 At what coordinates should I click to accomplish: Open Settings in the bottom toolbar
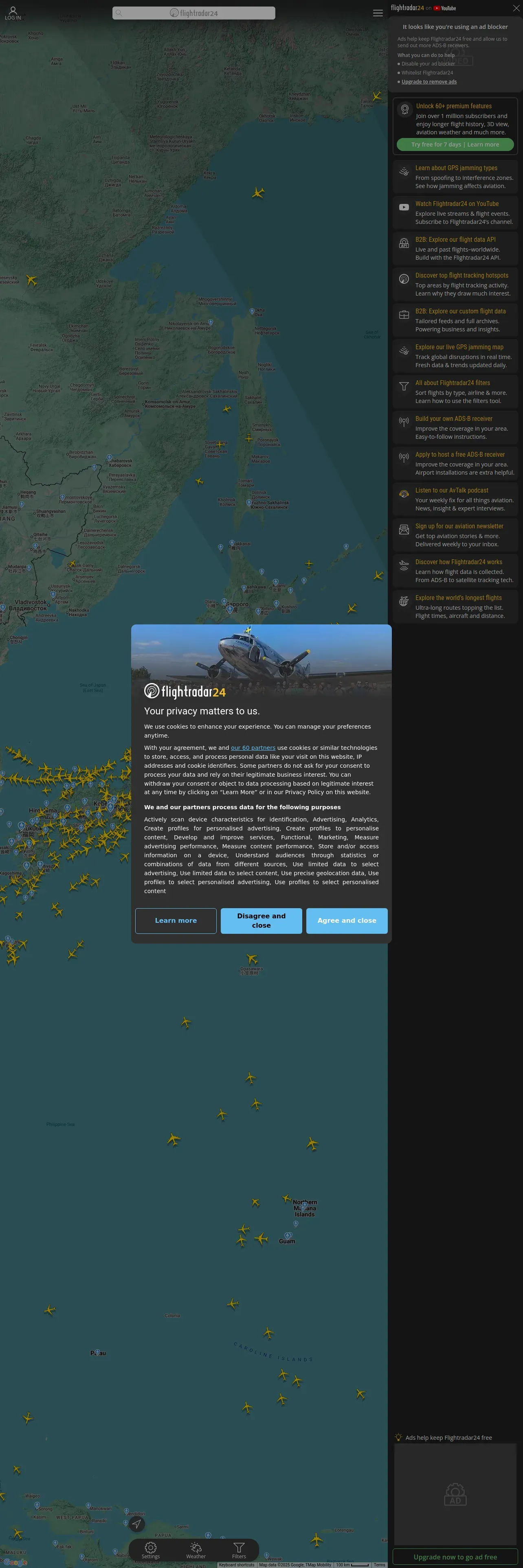[151, 1550]
